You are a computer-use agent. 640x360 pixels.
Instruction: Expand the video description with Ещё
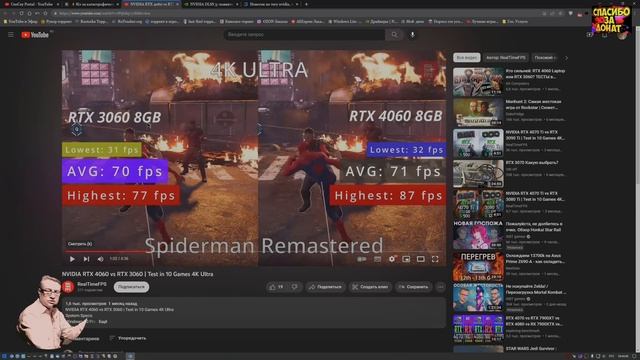coord(103,322)
